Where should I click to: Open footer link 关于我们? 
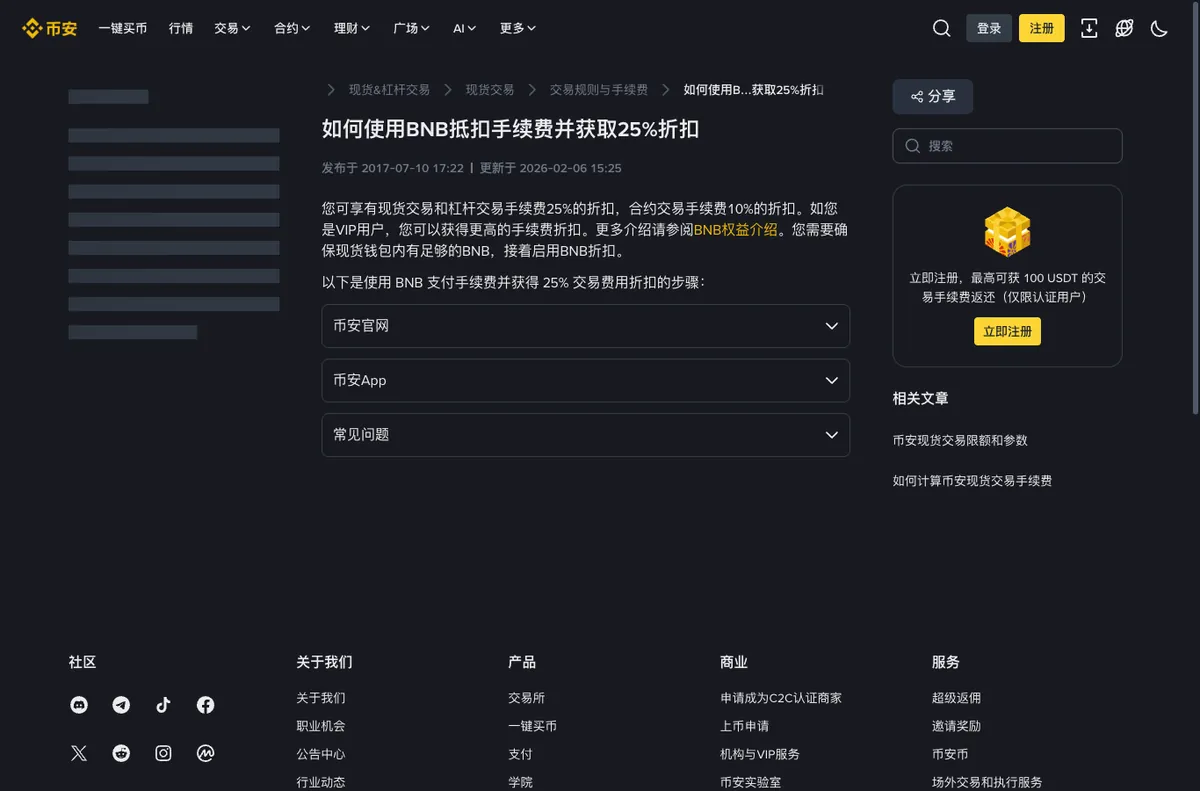tap(321, 698)
